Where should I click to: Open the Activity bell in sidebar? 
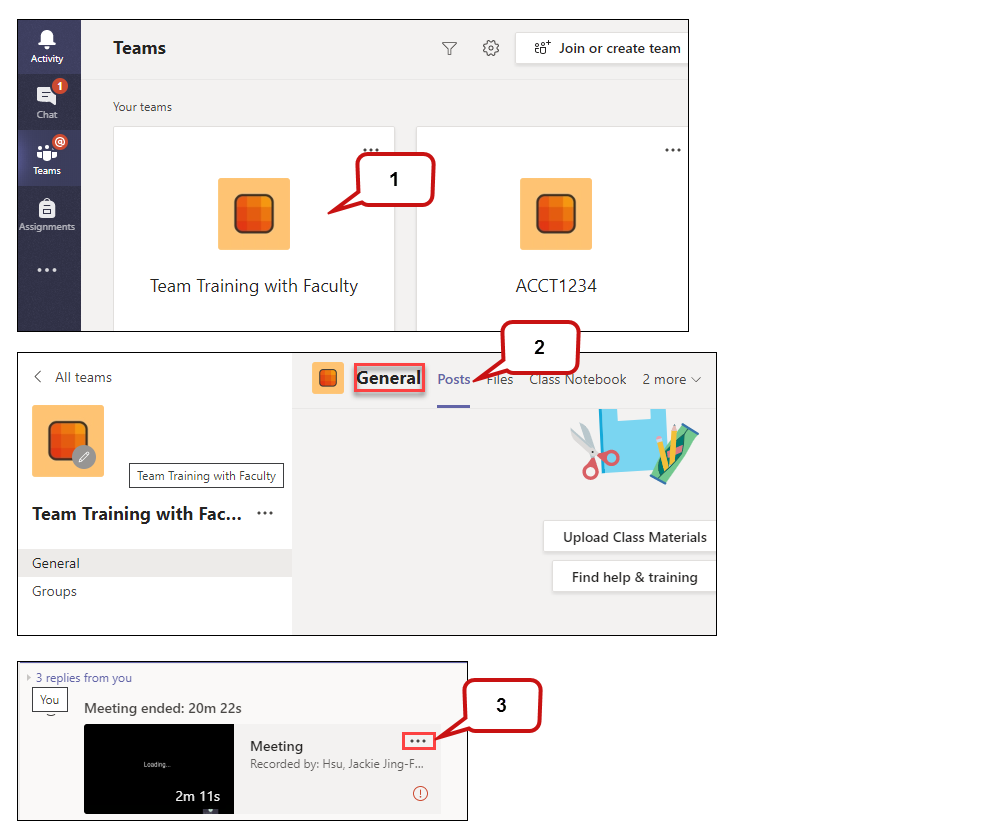point(47,47)
